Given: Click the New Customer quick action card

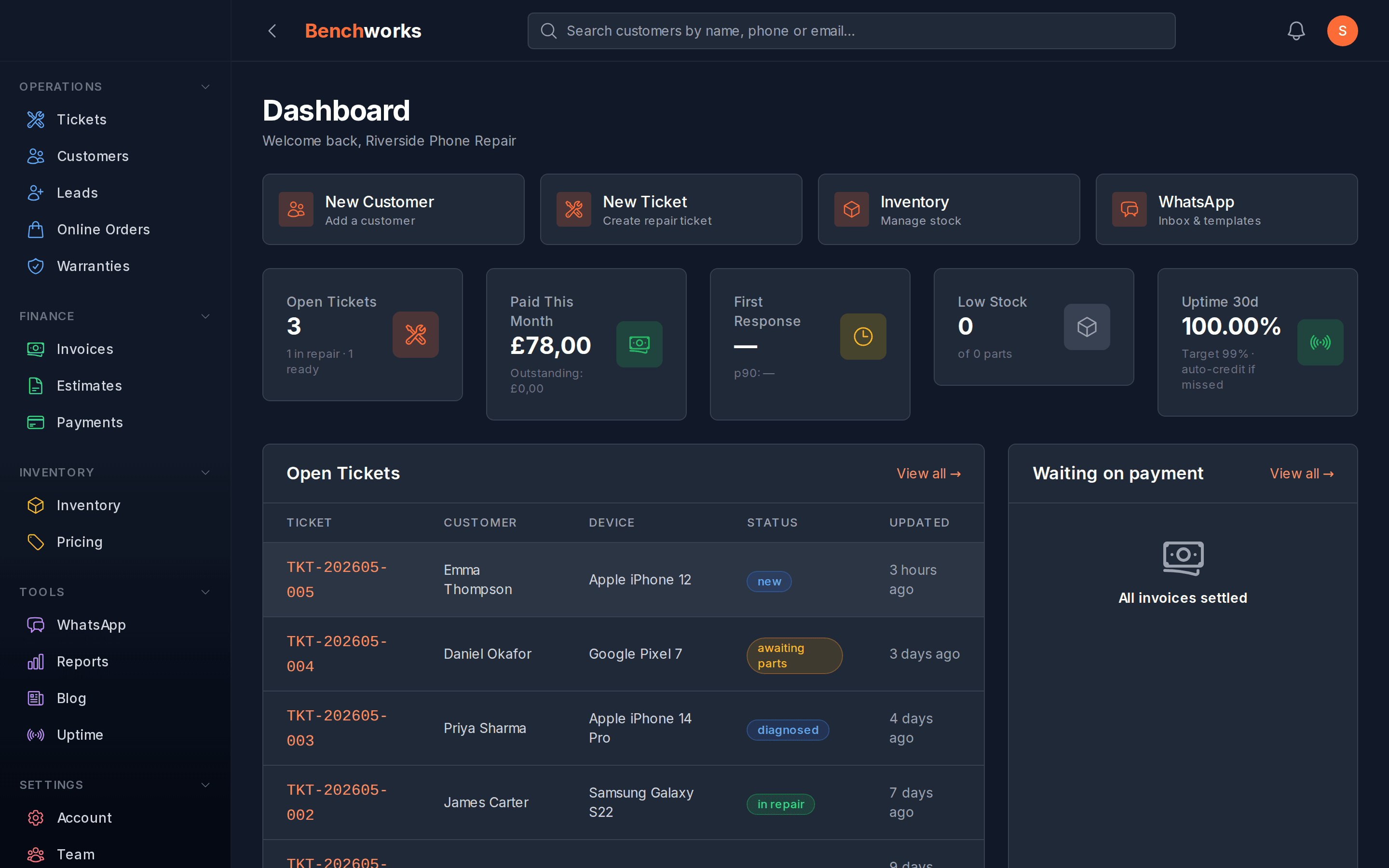Looking at the screenshot, I should (393, 210).
